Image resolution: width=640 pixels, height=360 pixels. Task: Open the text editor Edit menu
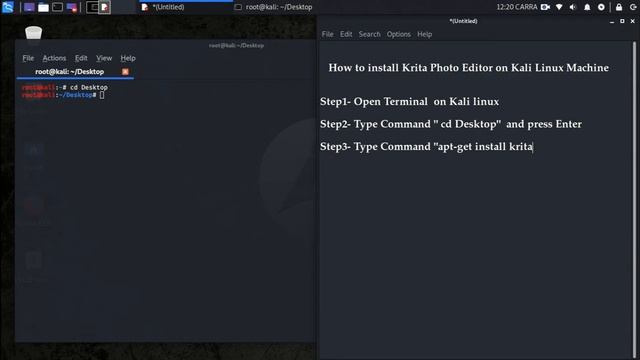pos(346,34)
